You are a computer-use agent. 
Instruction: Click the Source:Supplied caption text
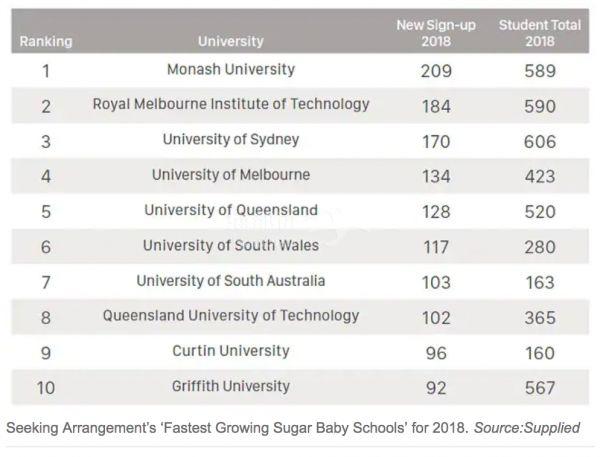coord(527,428)
